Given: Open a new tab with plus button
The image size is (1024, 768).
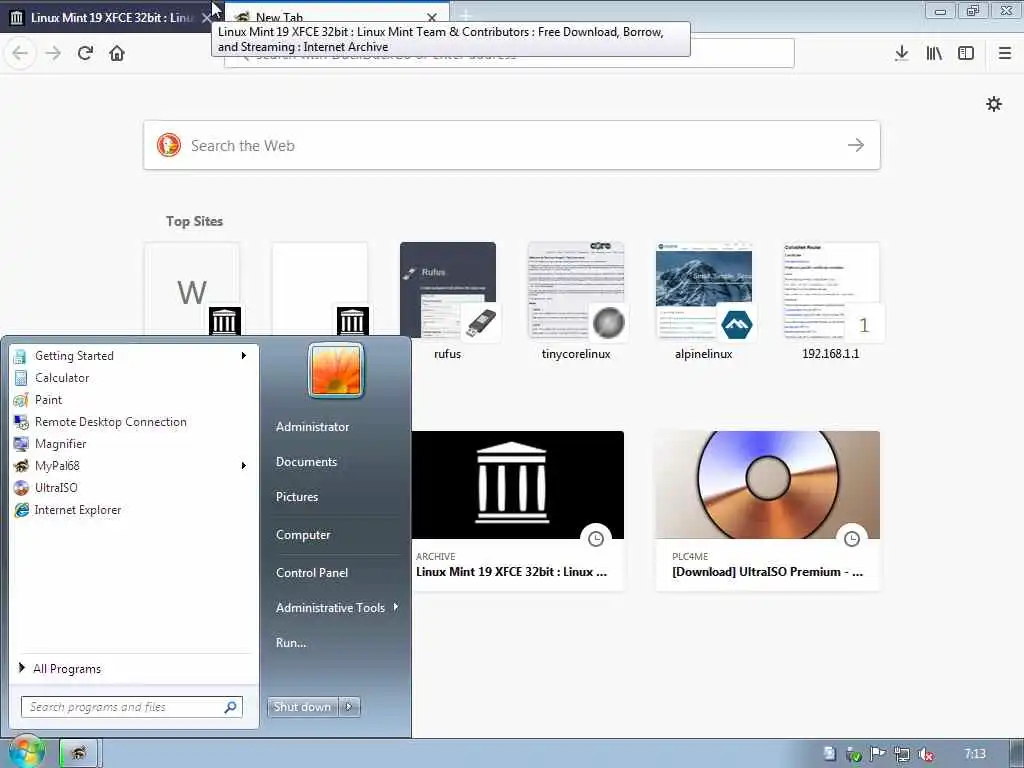Looking at the screenshot, I should point(466,15).
